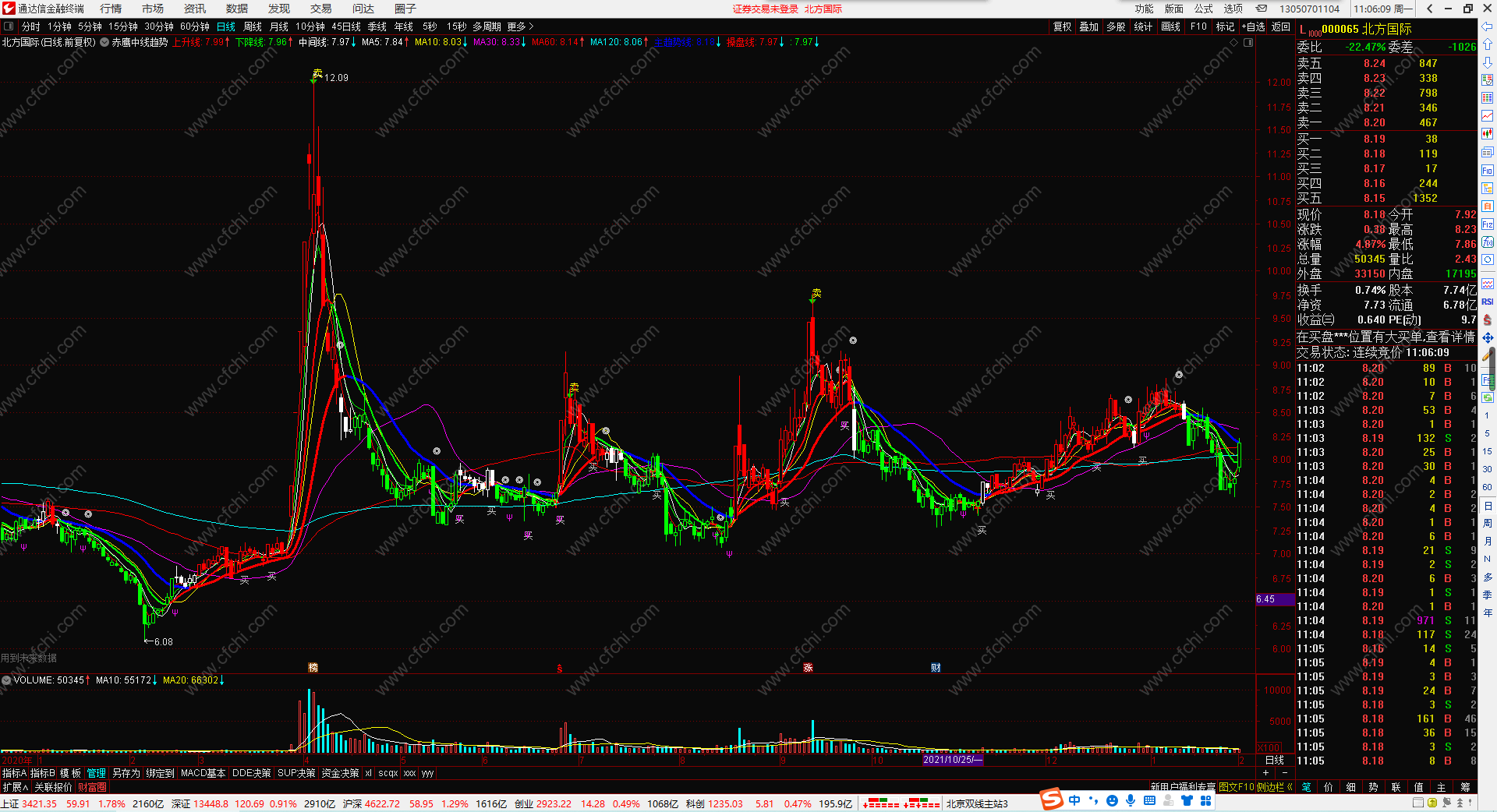Click the yellow status icon at the bottom right
1497x812 pixels.
pos(1432,803)
